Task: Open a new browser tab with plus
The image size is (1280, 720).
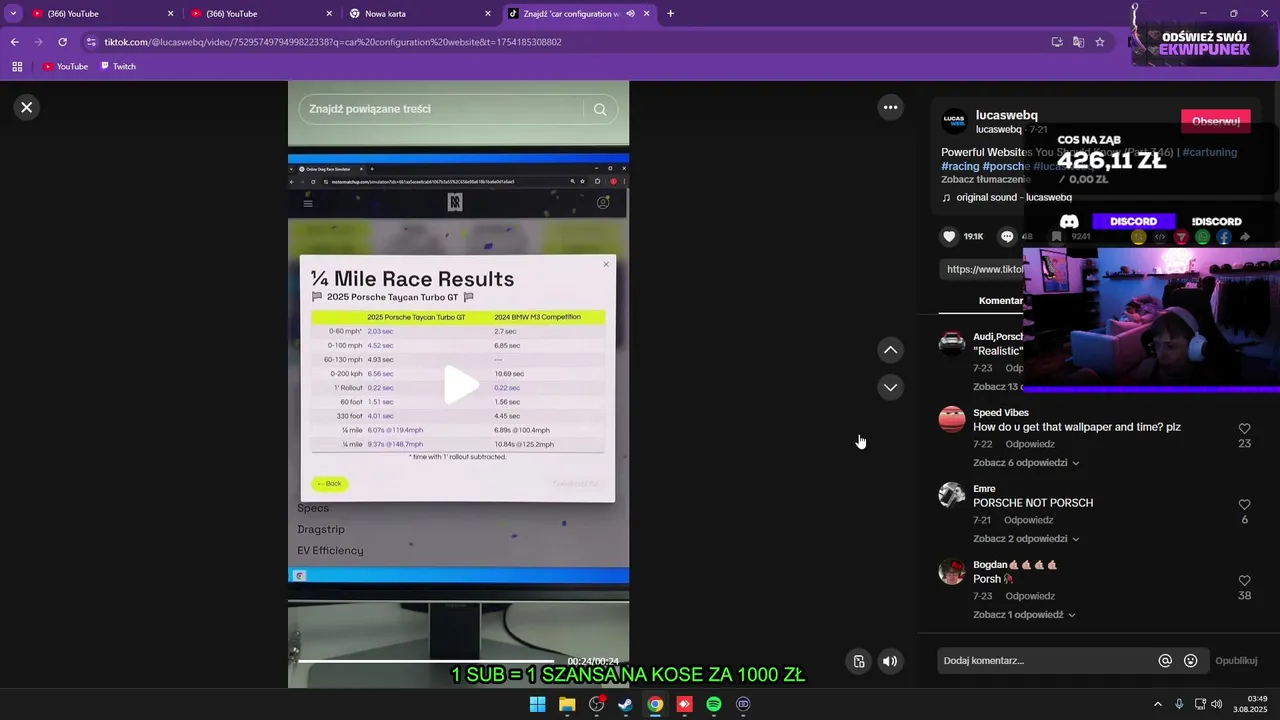Action: [670, 14]
